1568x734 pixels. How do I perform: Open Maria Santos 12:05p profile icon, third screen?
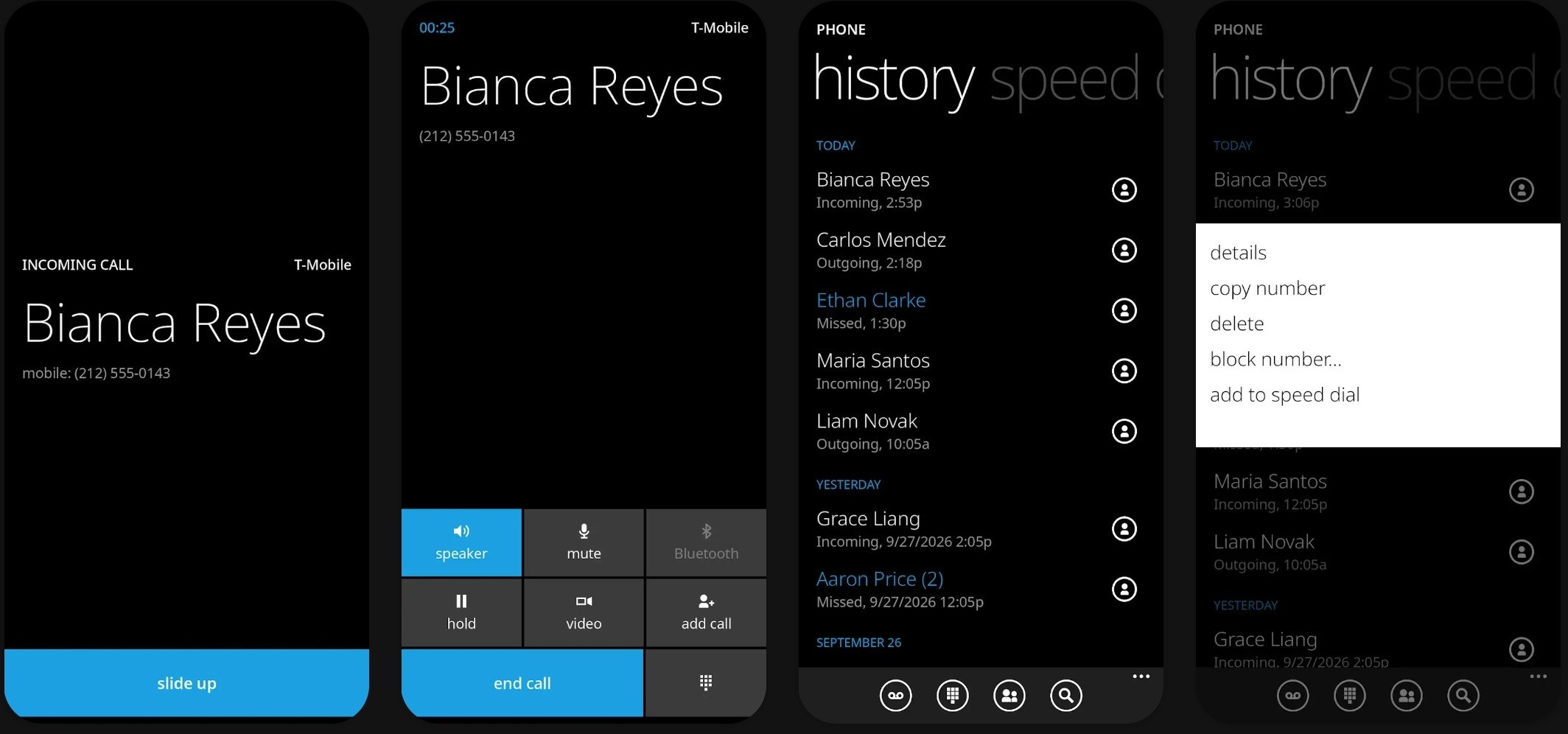[x=1124, y=371]
